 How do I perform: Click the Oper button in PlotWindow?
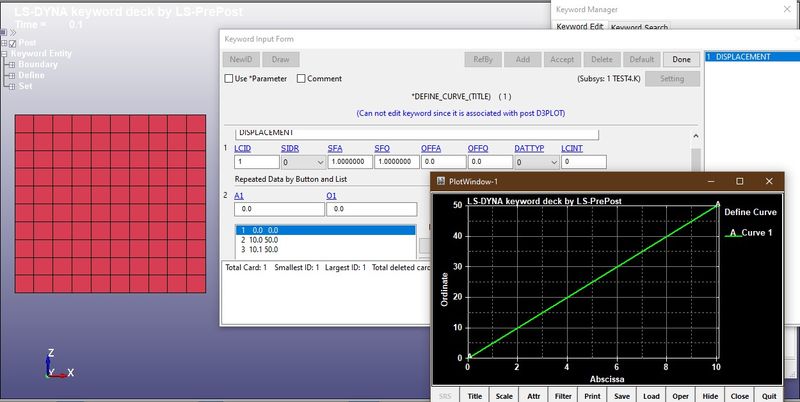(681, 396)
